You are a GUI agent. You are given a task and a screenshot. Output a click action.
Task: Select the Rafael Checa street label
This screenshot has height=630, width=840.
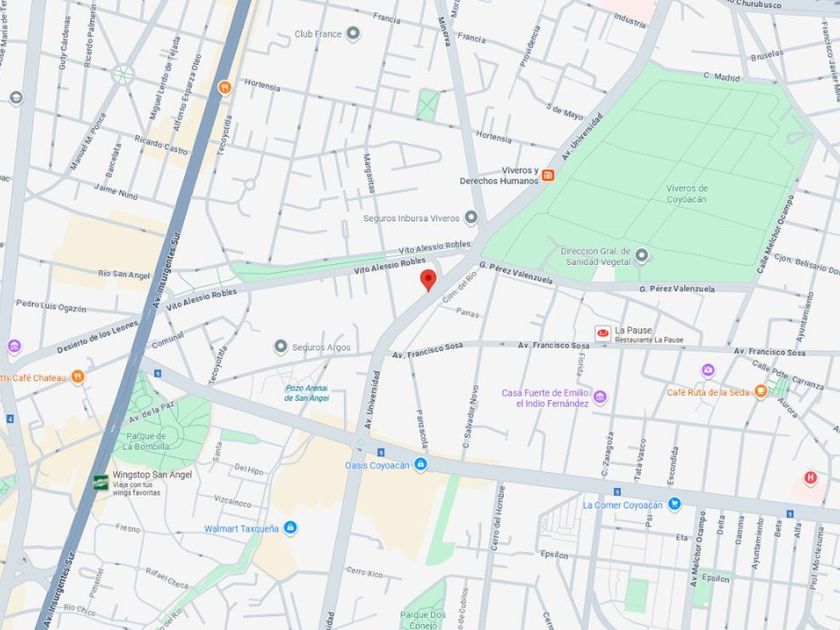point(167,578)
